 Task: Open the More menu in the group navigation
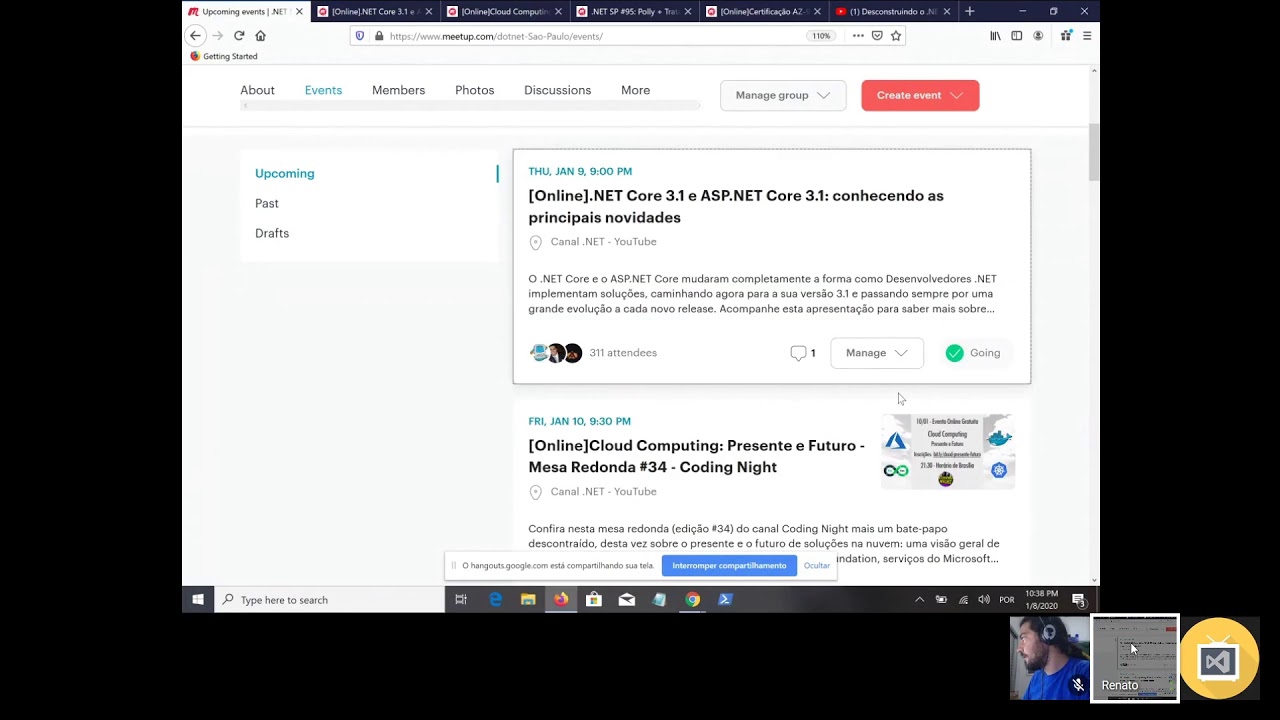point(635,90)
